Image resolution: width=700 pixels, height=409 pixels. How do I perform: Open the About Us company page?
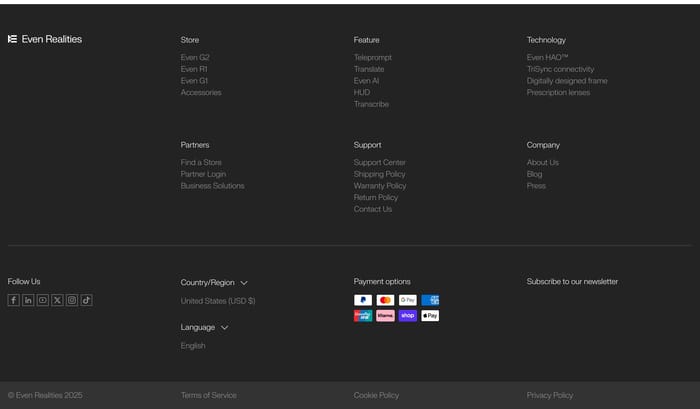pos(543,162)
